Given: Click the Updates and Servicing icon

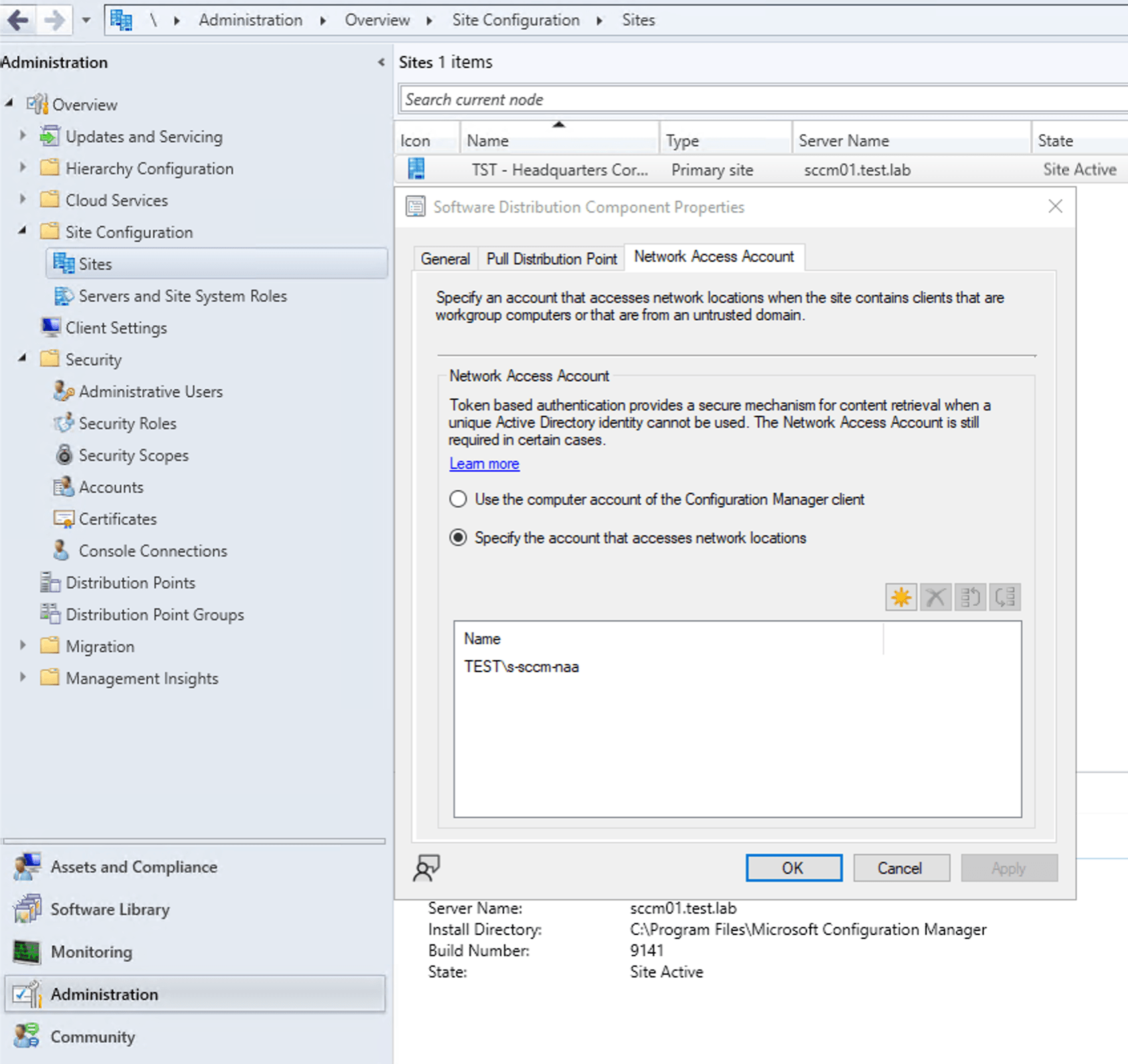Looking at the screenshot, I should (50, 136).
